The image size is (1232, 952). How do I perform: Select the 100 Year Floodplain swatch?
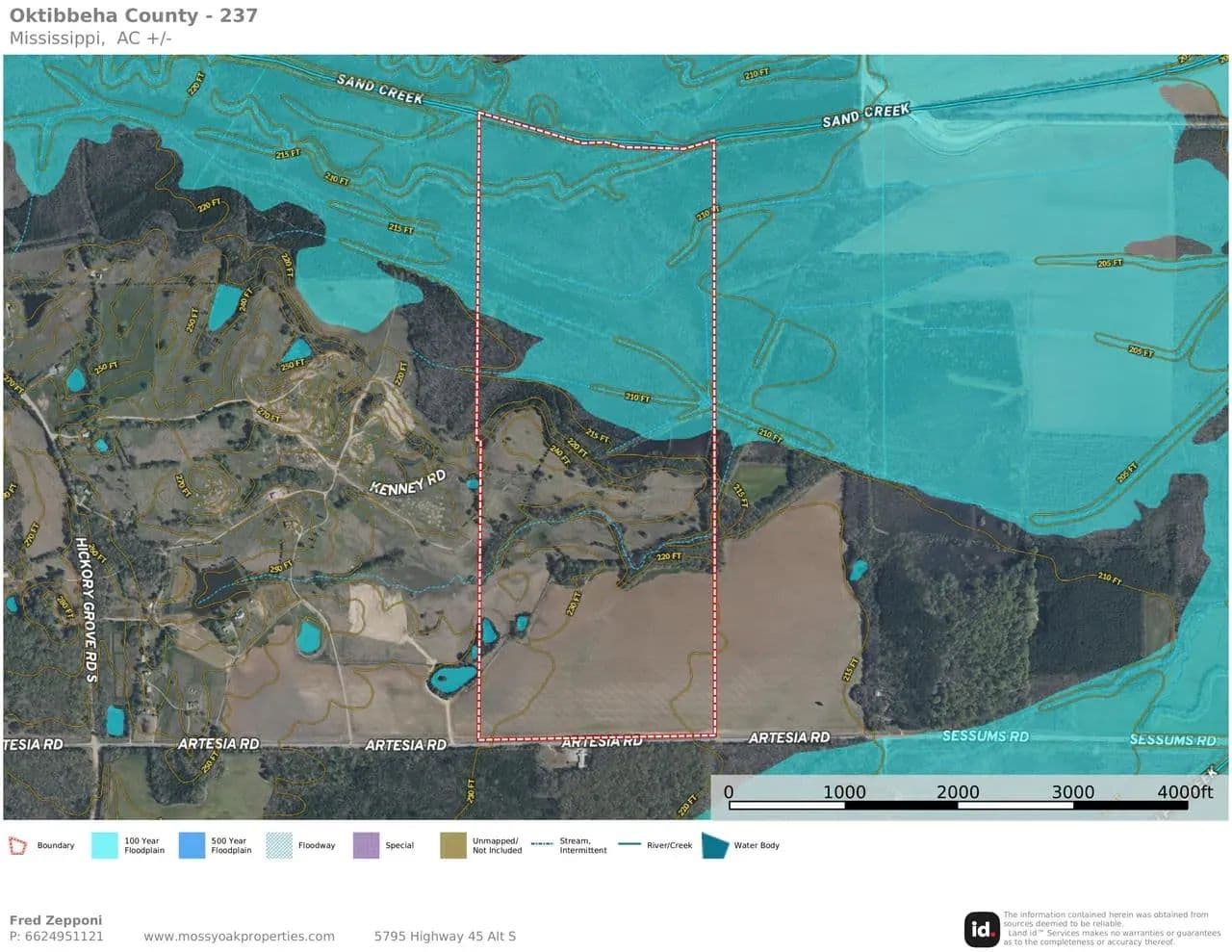[x=104, y=846]
